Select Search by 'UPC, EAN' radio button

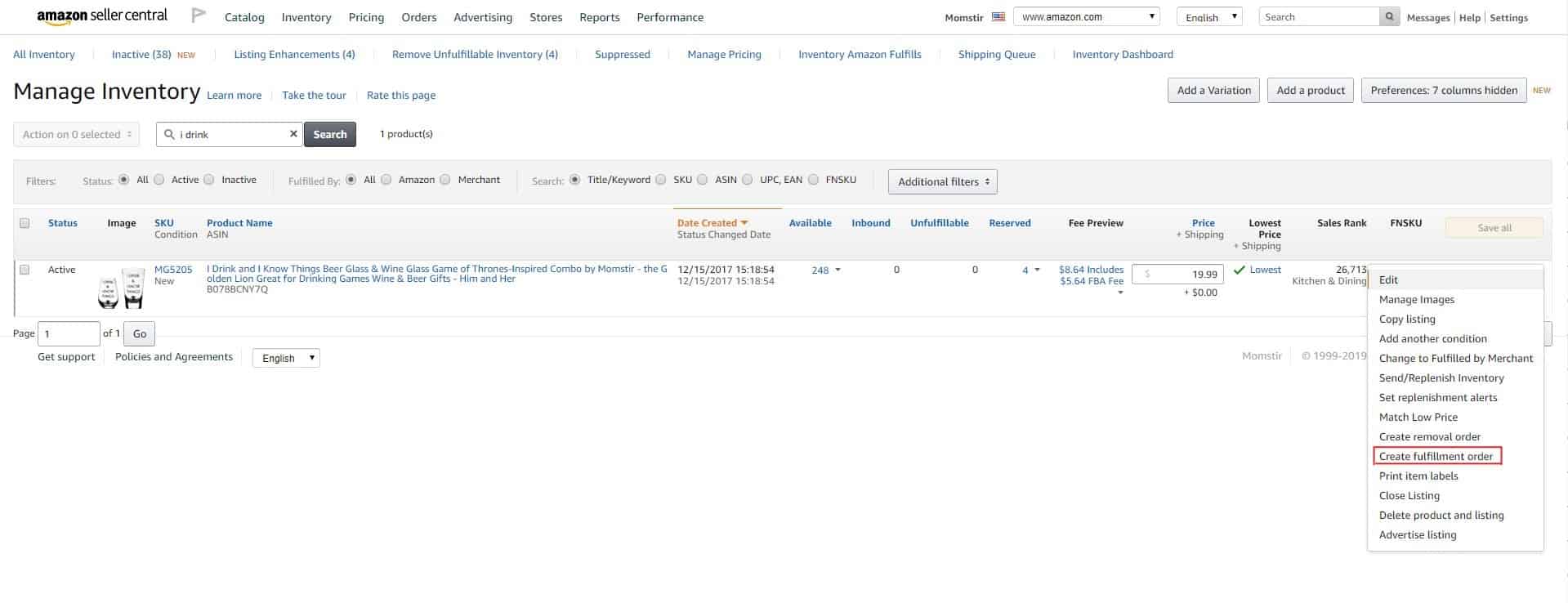click(x=748, y=180)
